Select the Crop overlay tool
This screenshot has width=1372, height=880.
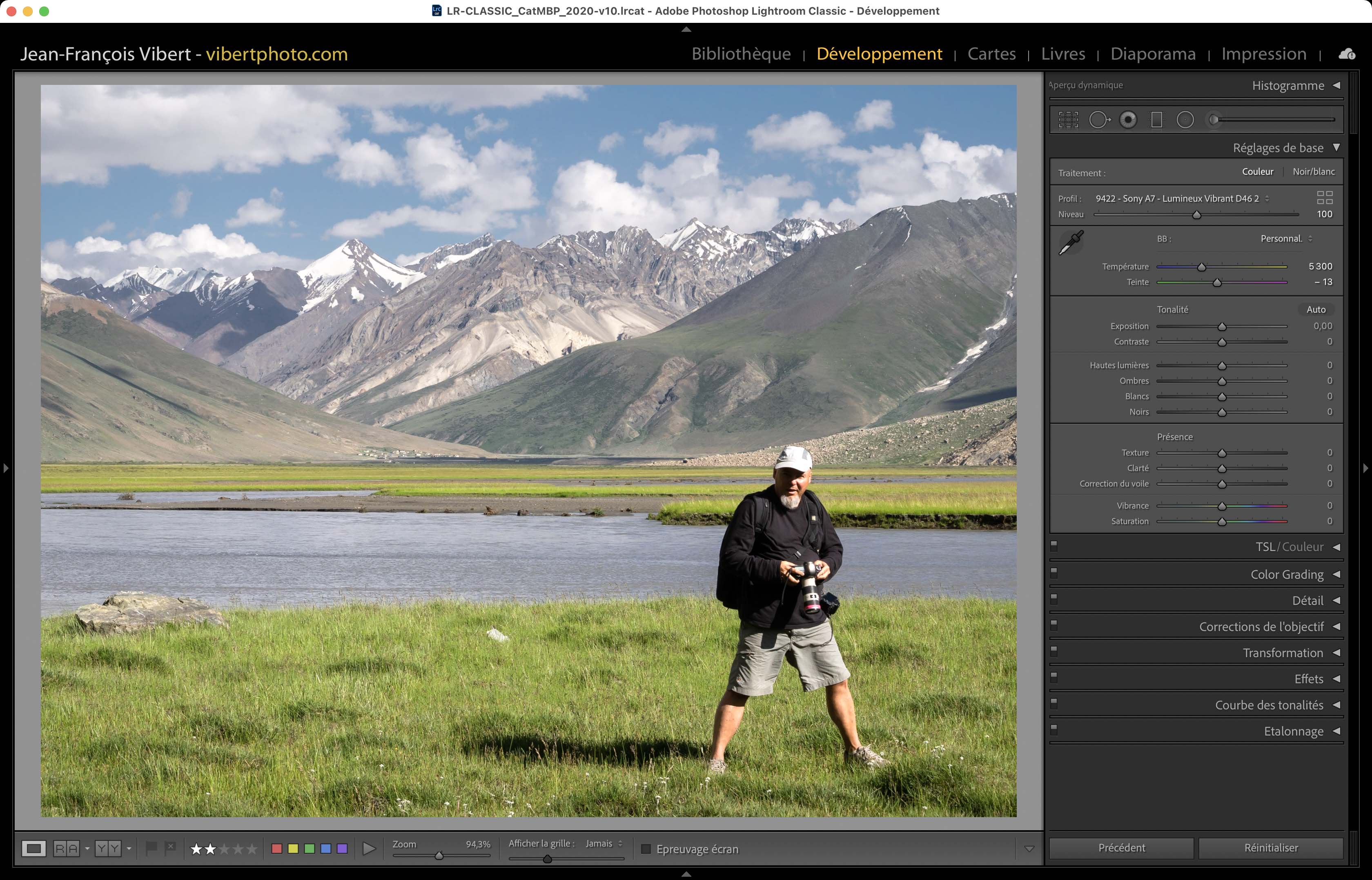point(1068,120)
